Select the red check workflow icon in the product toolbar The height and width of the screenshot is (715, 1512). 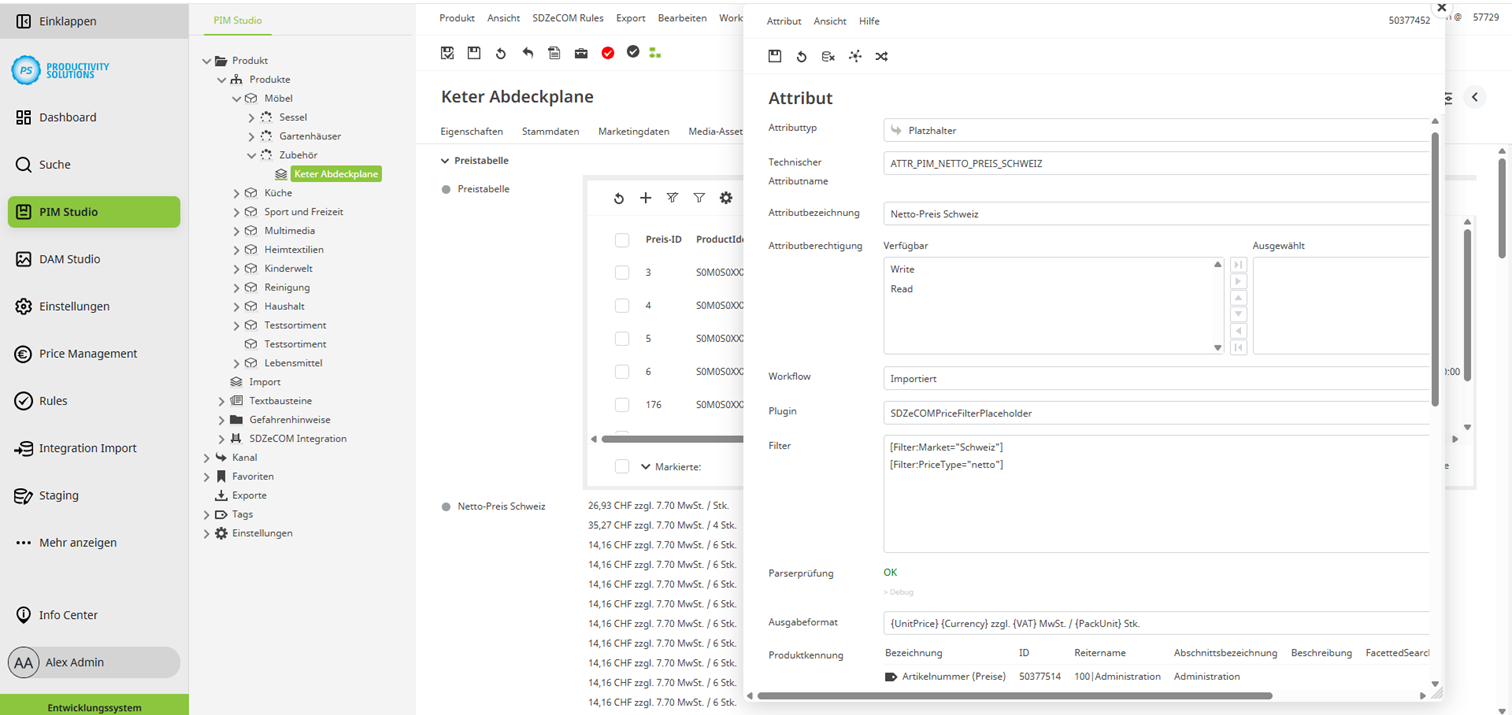(x=608, y=52)
